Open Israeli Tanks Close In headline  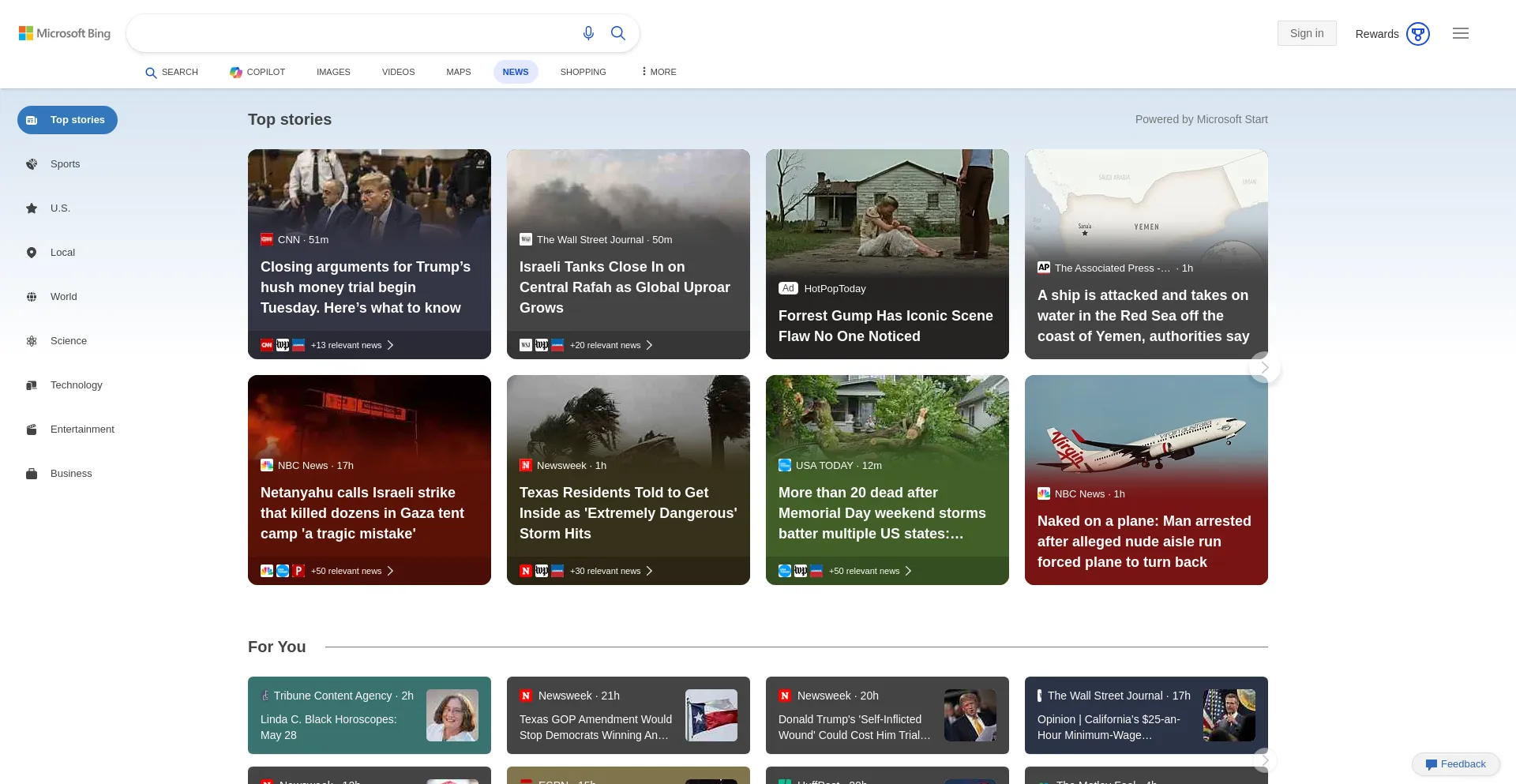[x=625, y=287]
